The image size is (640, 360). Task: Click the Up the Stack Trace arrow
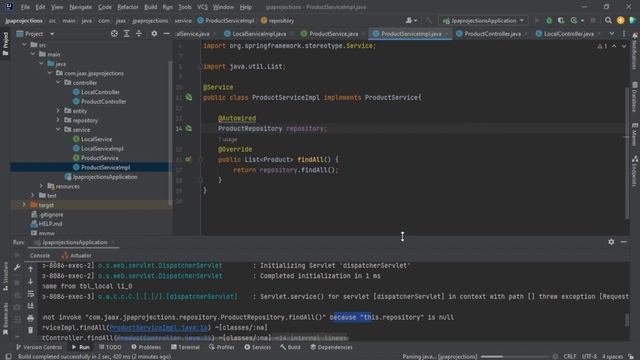31,269
